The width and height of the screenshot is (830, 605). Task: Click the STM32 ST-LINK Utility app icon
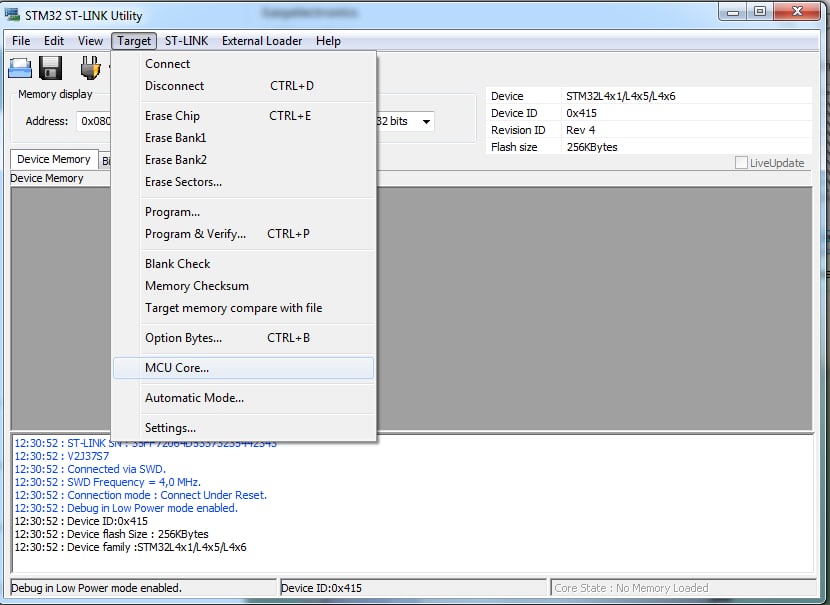(12, 14)
